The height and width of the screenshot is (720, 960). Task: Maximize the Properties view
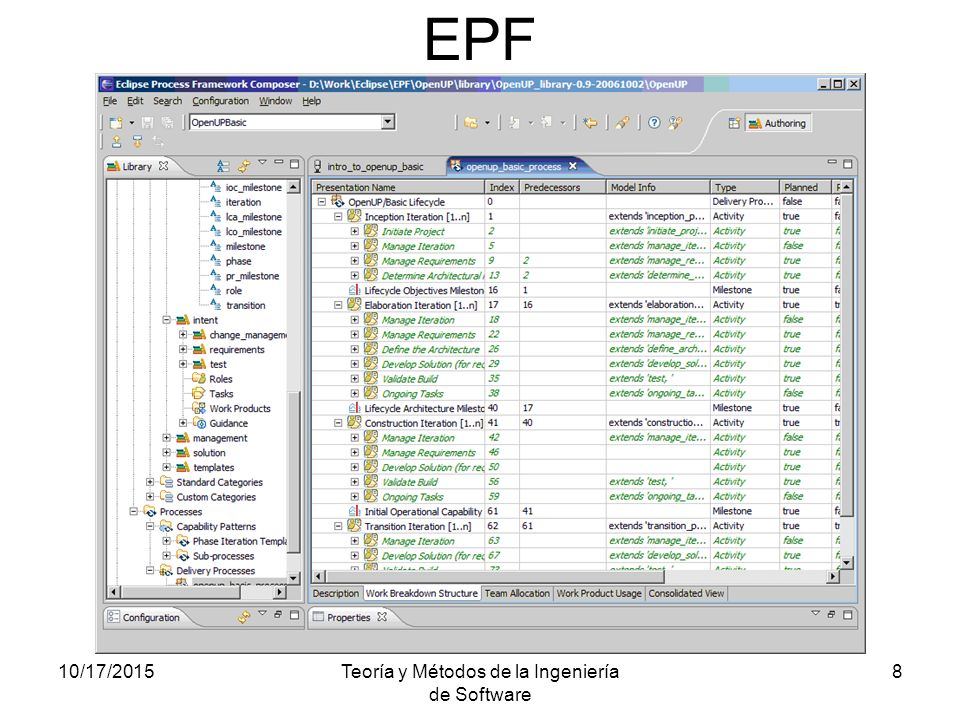click(847, 614)
